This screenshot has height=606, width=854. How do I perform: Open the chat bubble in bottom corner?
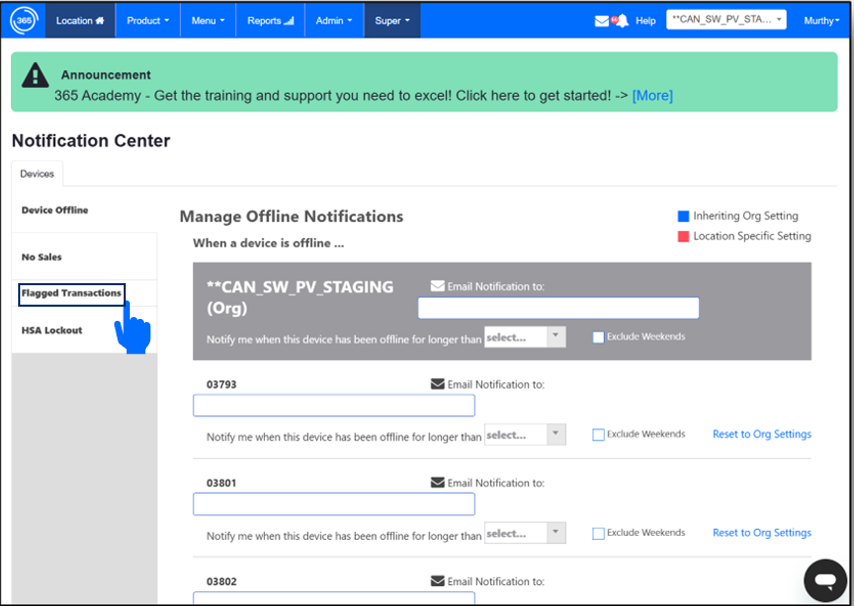click(x=825, y=580)
